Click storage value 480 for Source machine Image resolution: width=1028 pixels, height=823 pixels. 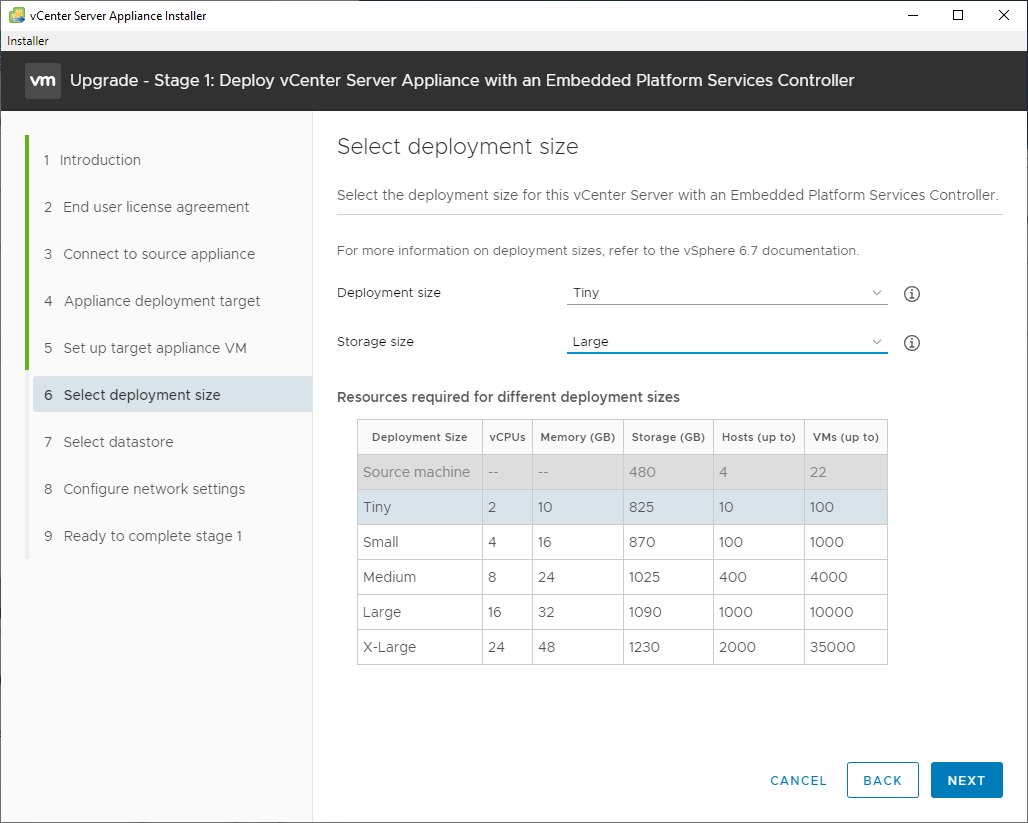tap(642, 472)
